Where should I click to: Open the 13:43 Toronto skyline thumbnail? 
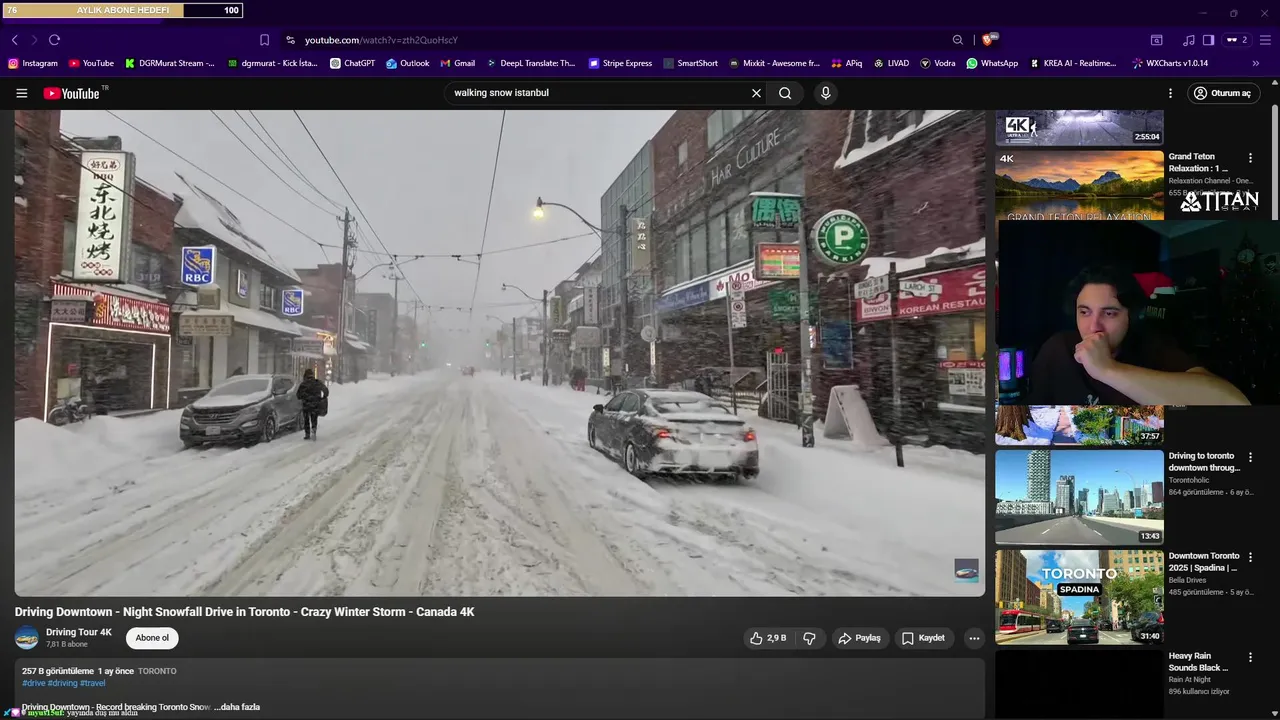pyautogui.click(x=1079, y=497)
